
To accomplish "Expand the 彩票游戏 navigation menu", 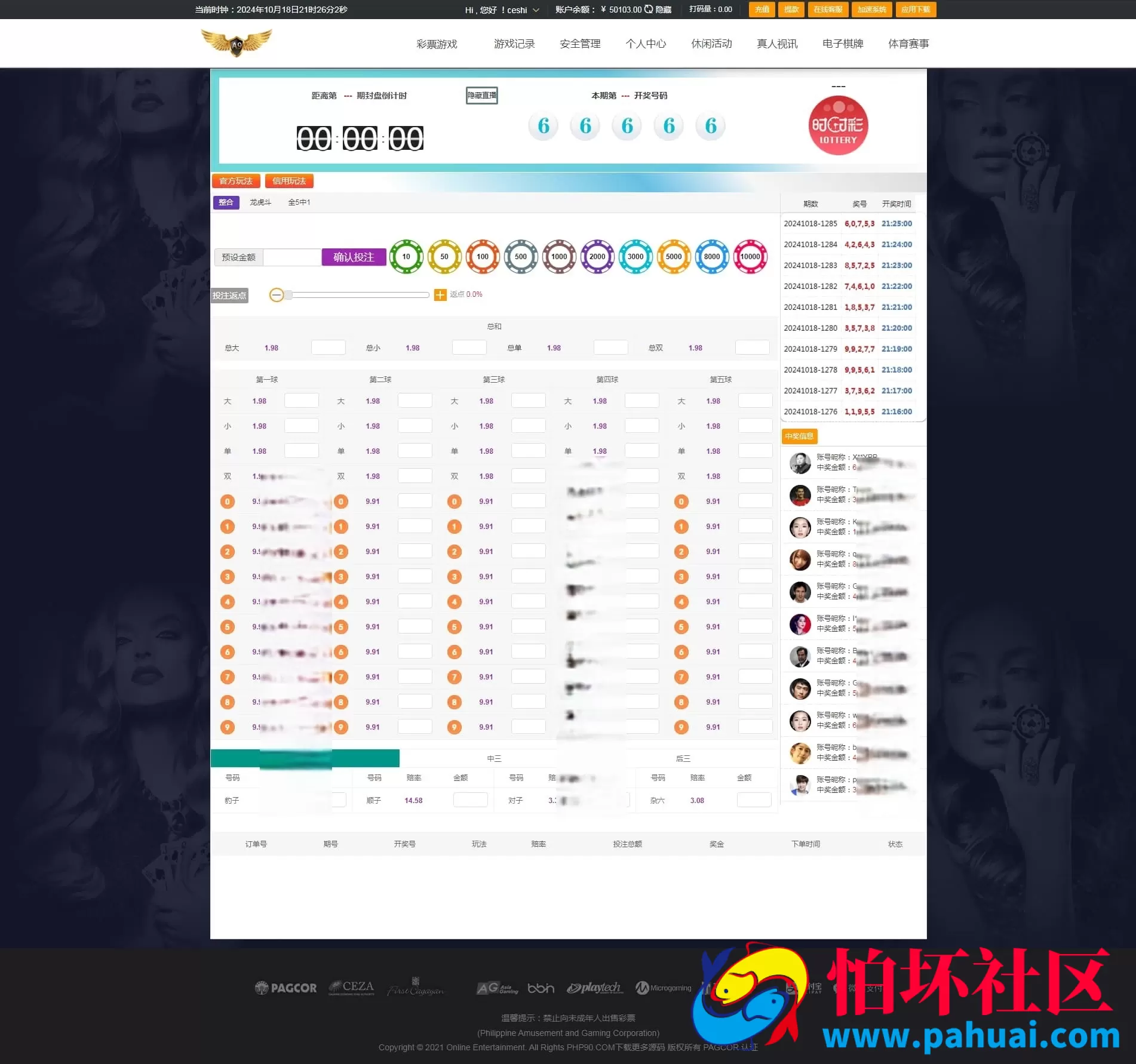I will pos(437,43).
